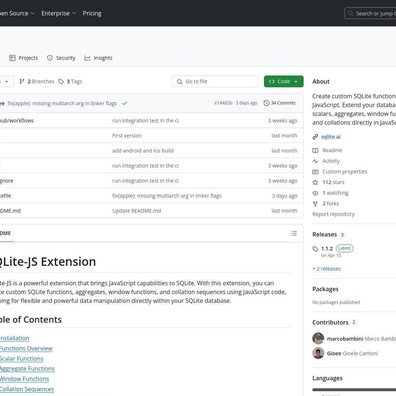The width and height of the screenshot is (396, 396).
Task: Open the Custom properties link
Action: (345, 172)
